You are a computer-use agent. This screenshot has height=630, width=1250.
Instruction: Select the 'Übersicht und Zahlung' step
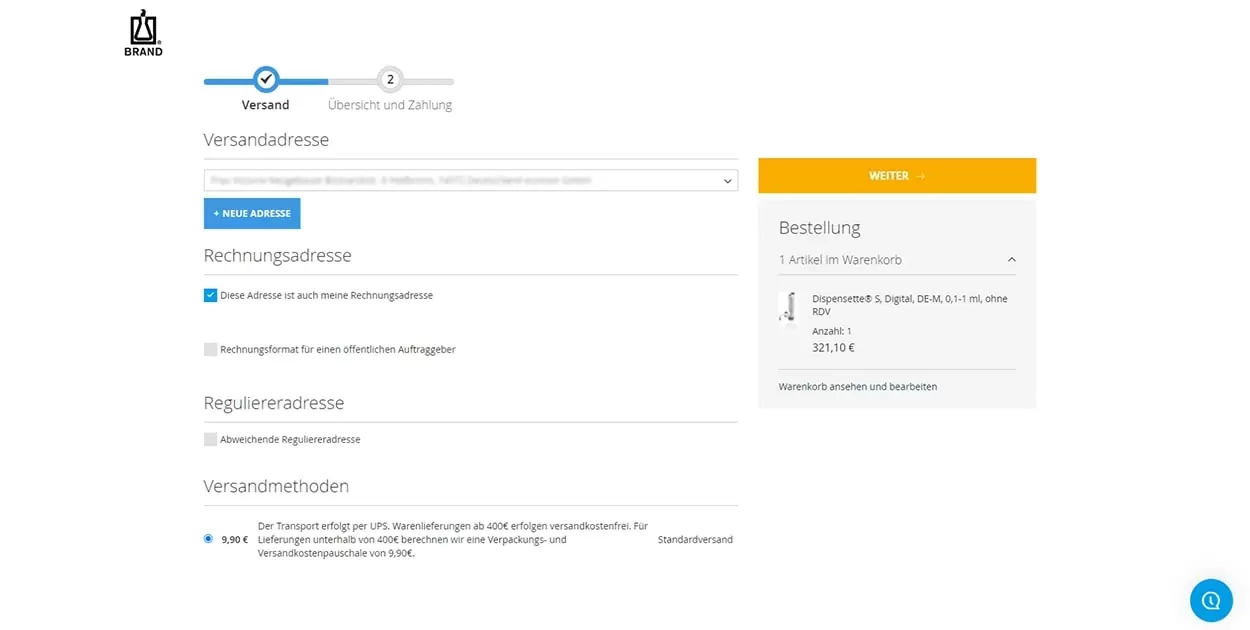390,104
